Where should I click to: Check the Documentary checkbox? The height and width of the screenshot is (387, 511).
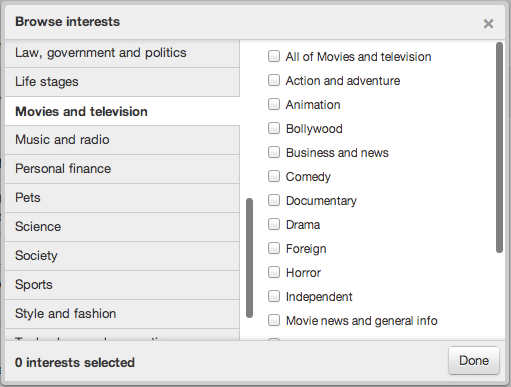(x=274, y=200)
